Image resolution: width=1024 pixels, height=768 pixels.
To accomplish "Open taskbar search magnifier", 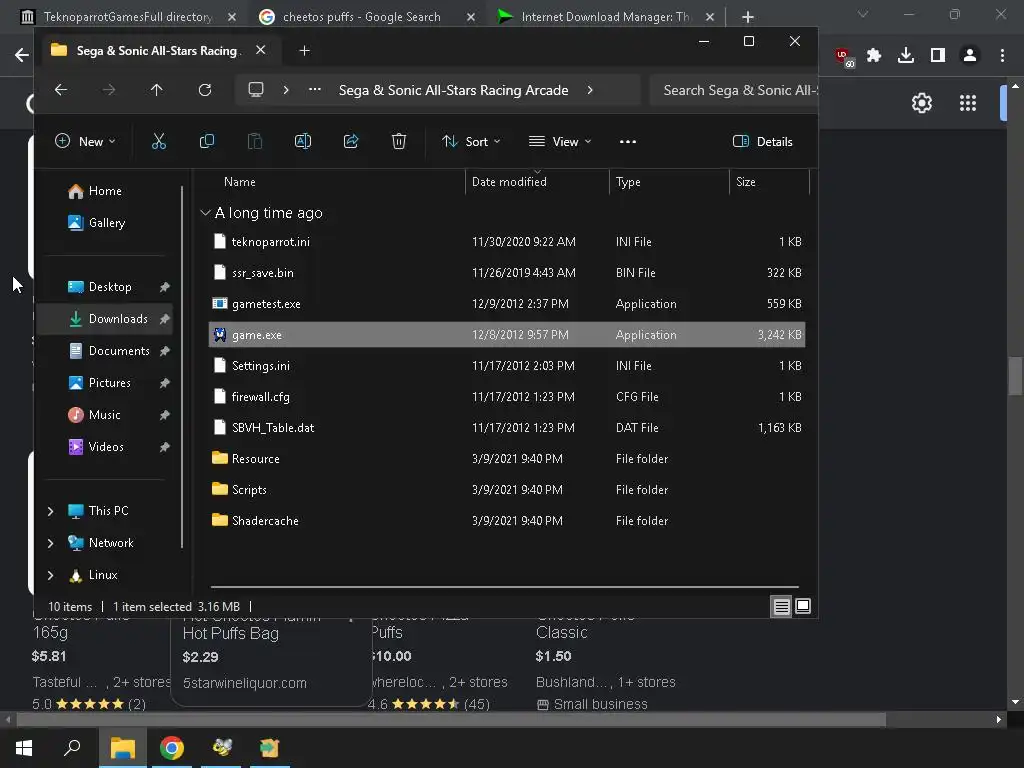I will (72, 748).
